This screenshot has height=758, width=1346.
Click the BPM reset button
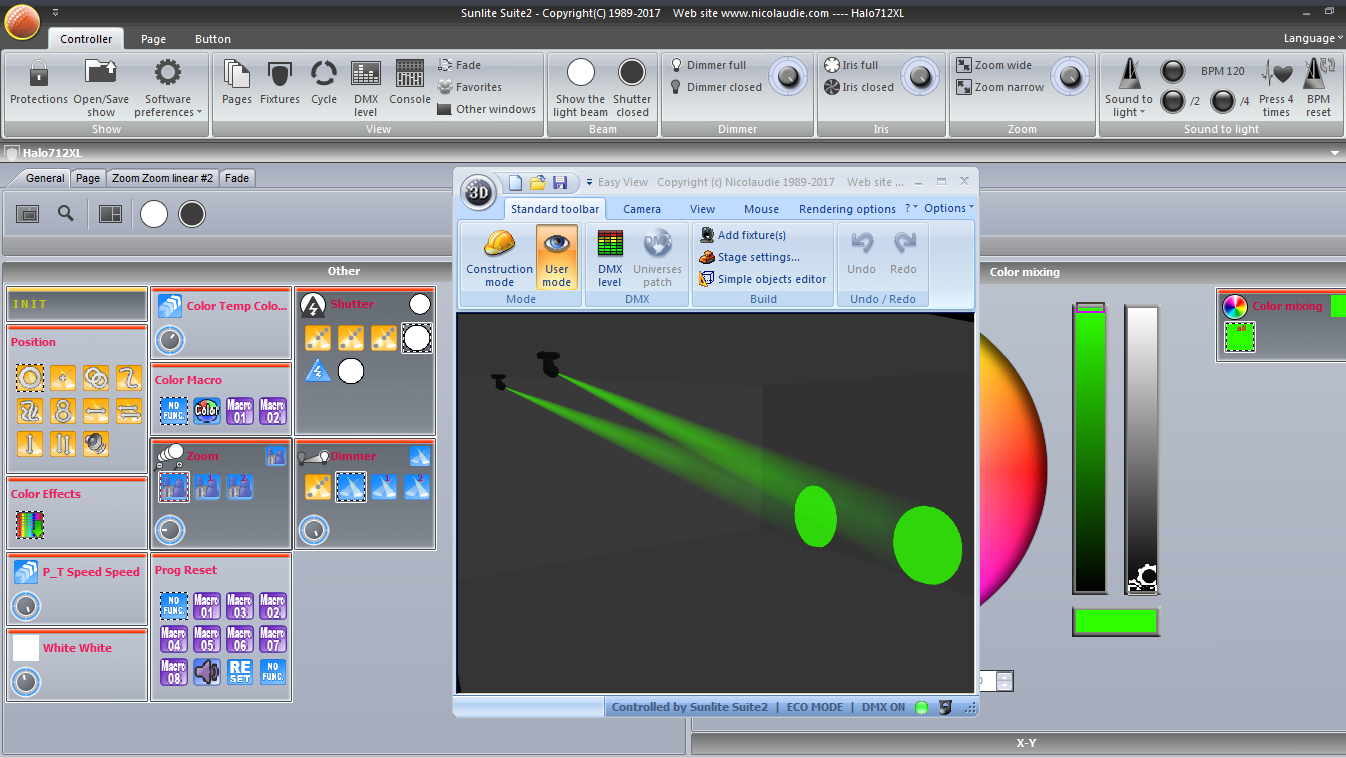(1319, 87)
